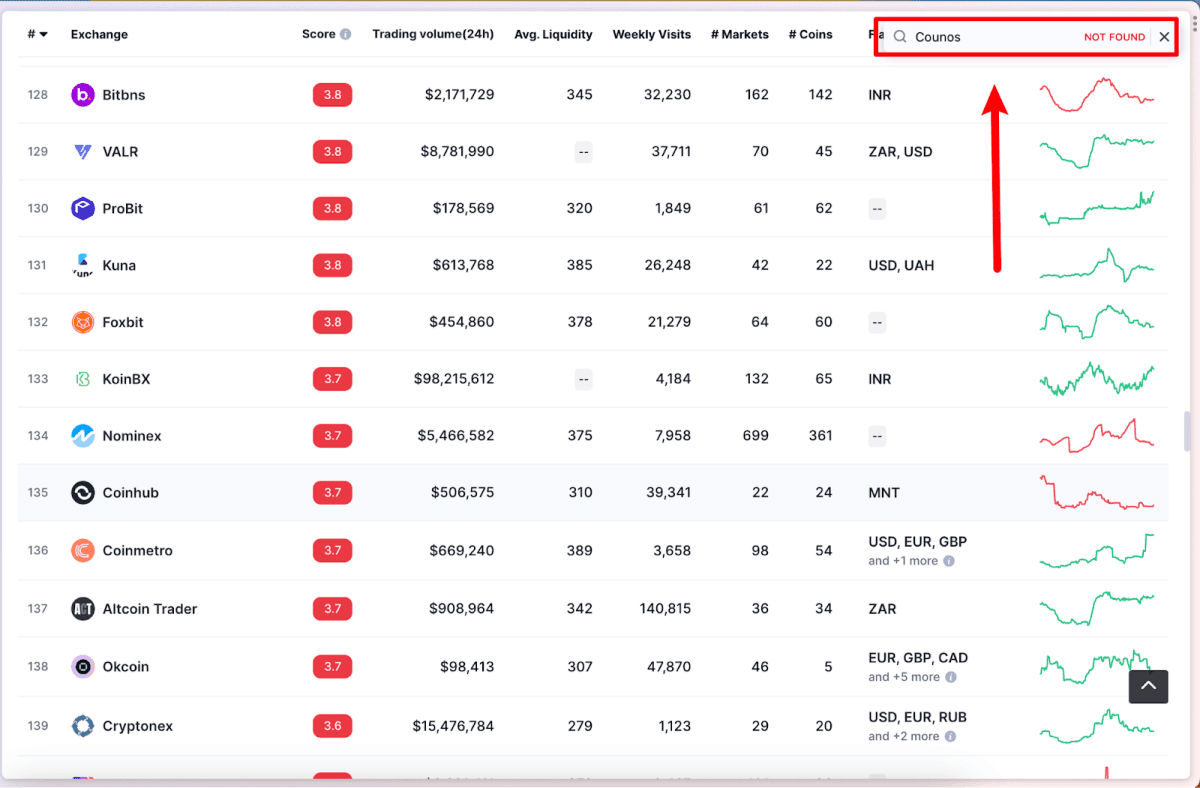Click the Okcoin exchange logo icon
1200x788 pixels.
pos(83,667)
